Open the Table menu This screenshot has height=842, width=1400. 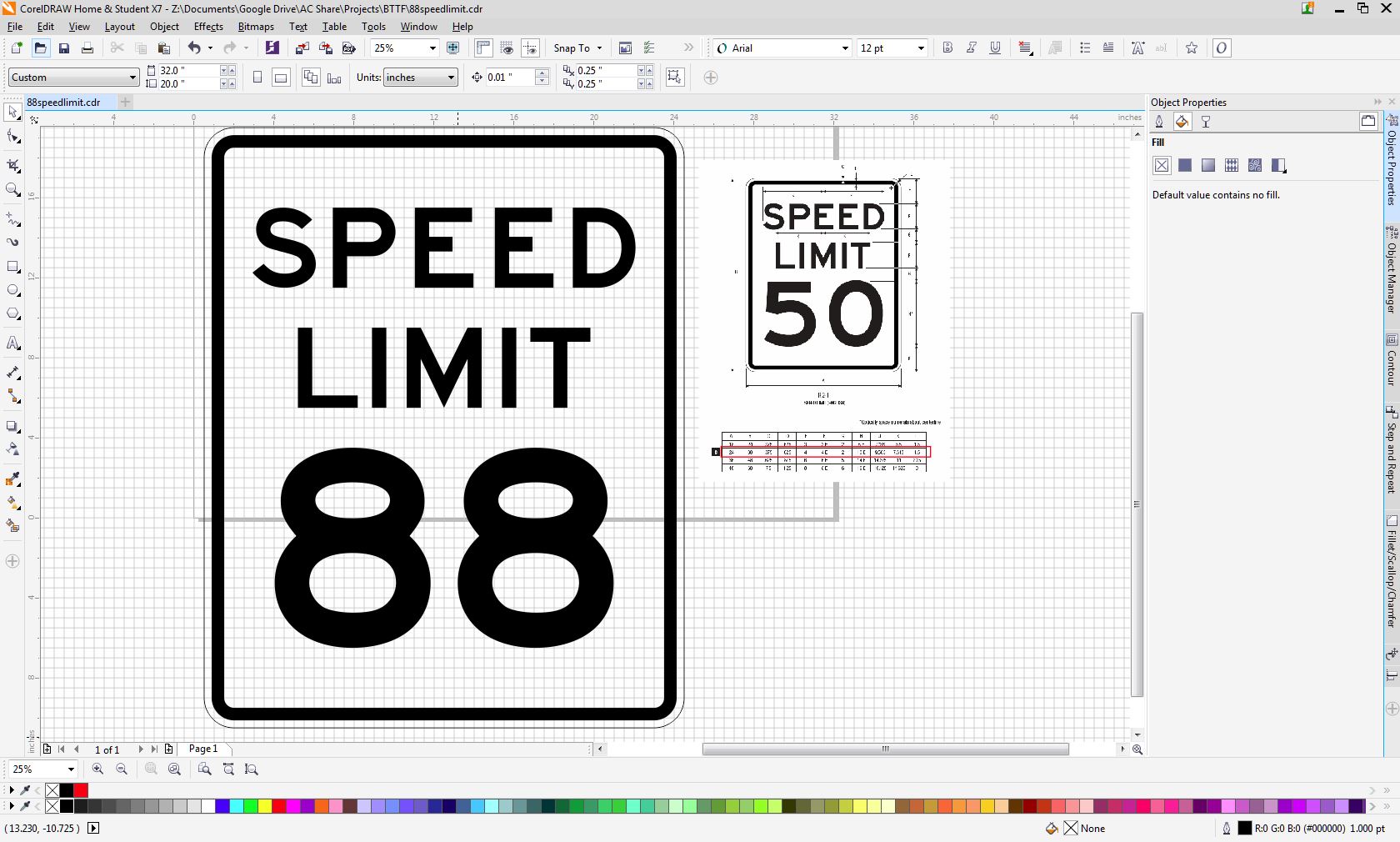(334, 27)
